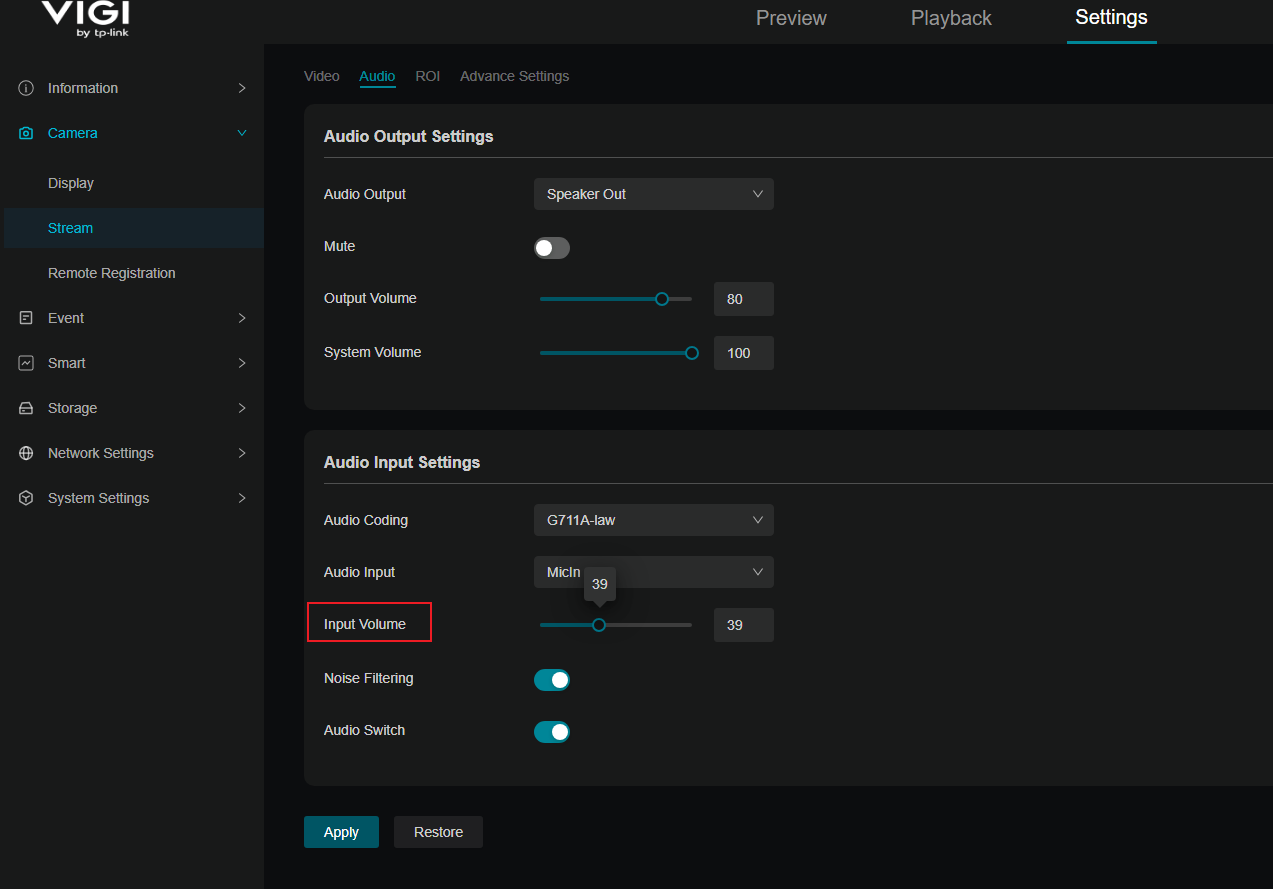1273x889 pixels.
Task: Expand the System Settings chevron
Action: pos(242,498)
